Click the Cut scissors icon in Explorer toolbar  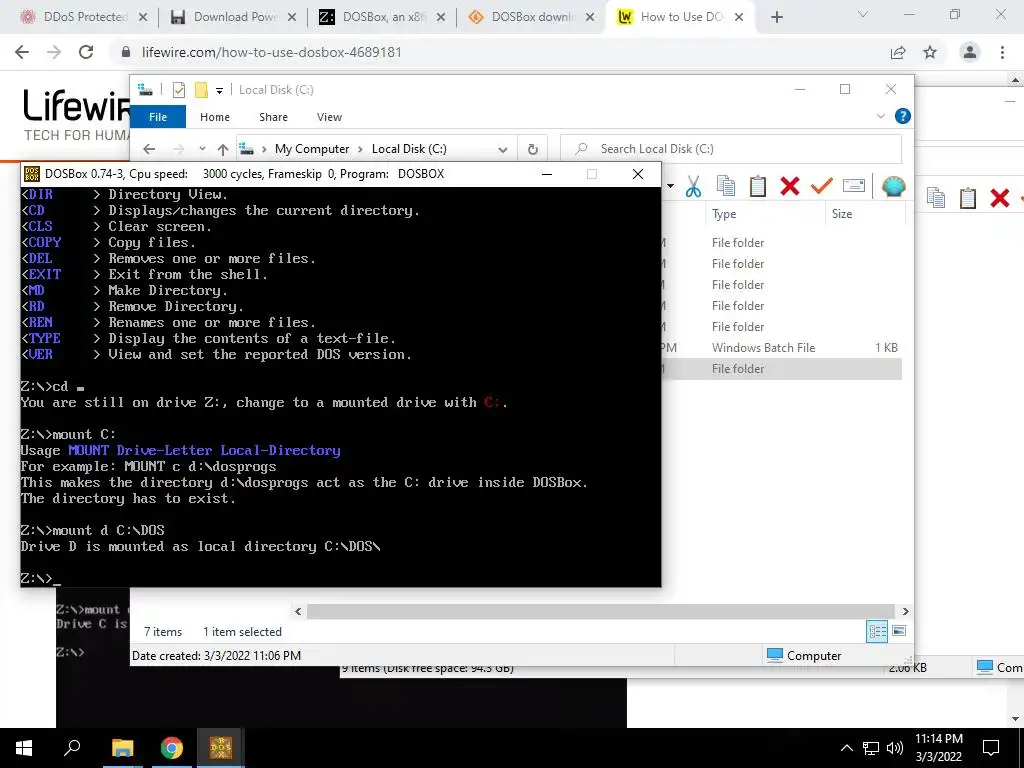pyautogui.click(x=693, y=187)
